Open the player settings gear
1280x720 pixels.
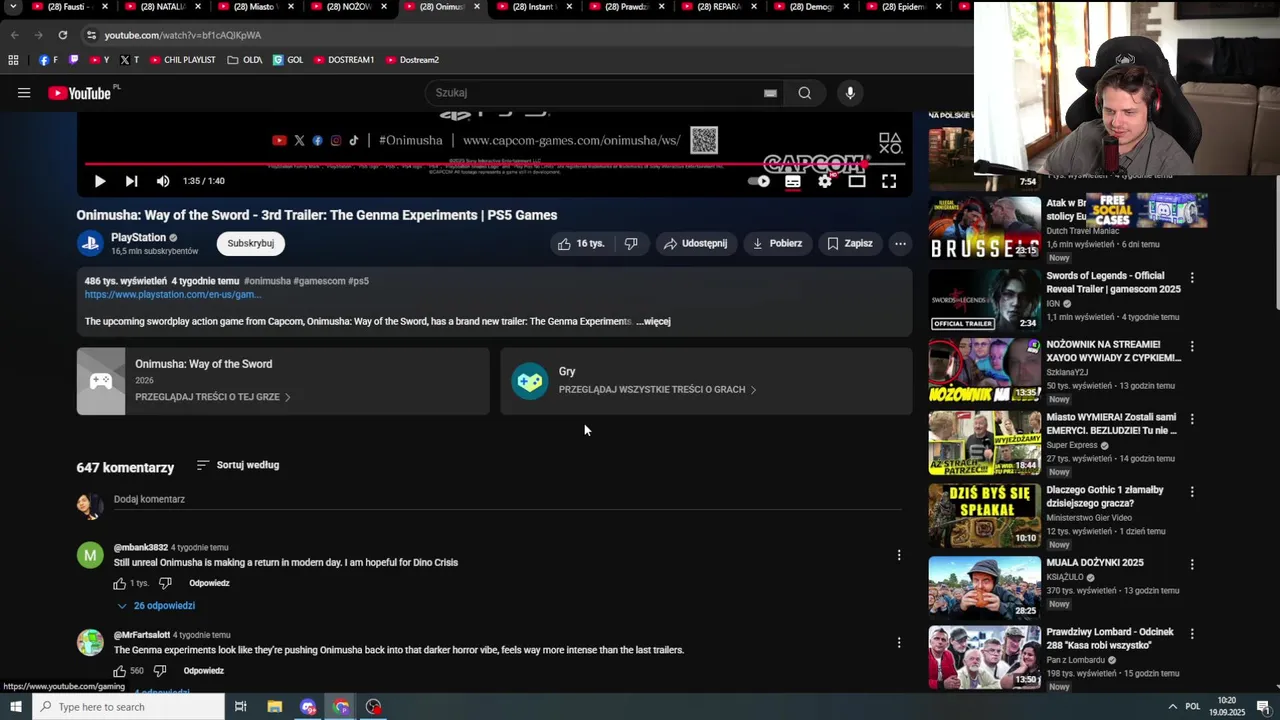pyautogui.click(x=825, y=181)
